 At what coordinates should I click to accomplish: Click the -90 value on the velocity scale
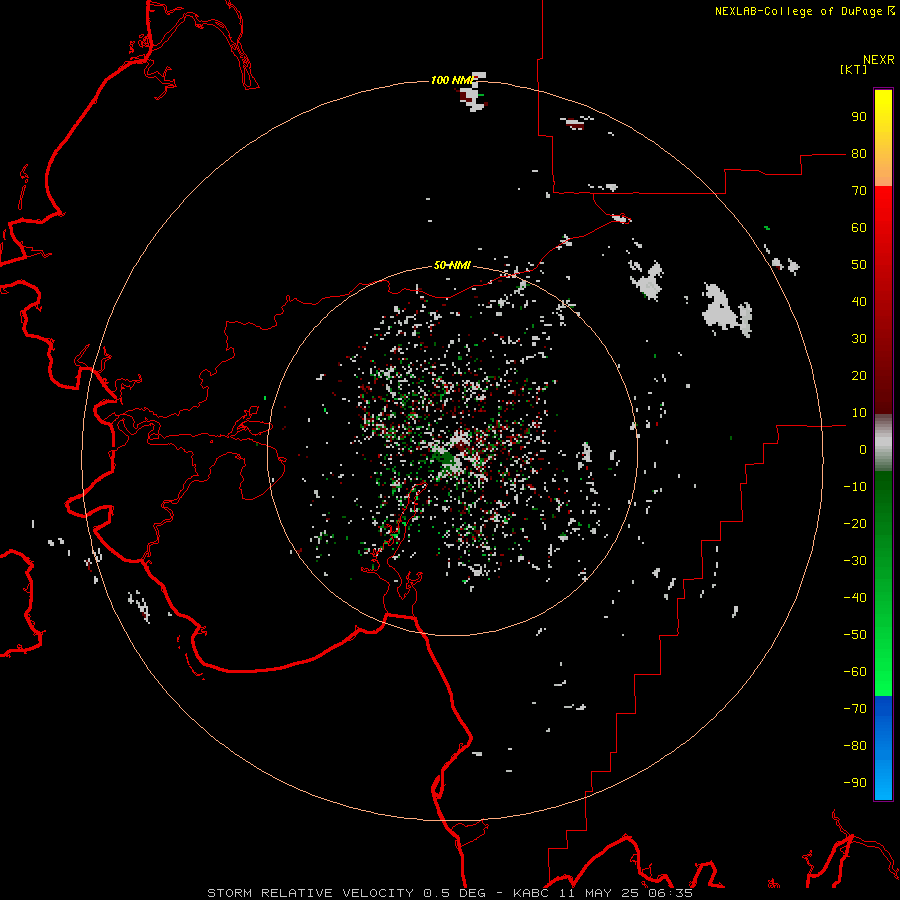click(x=855, y=782)
